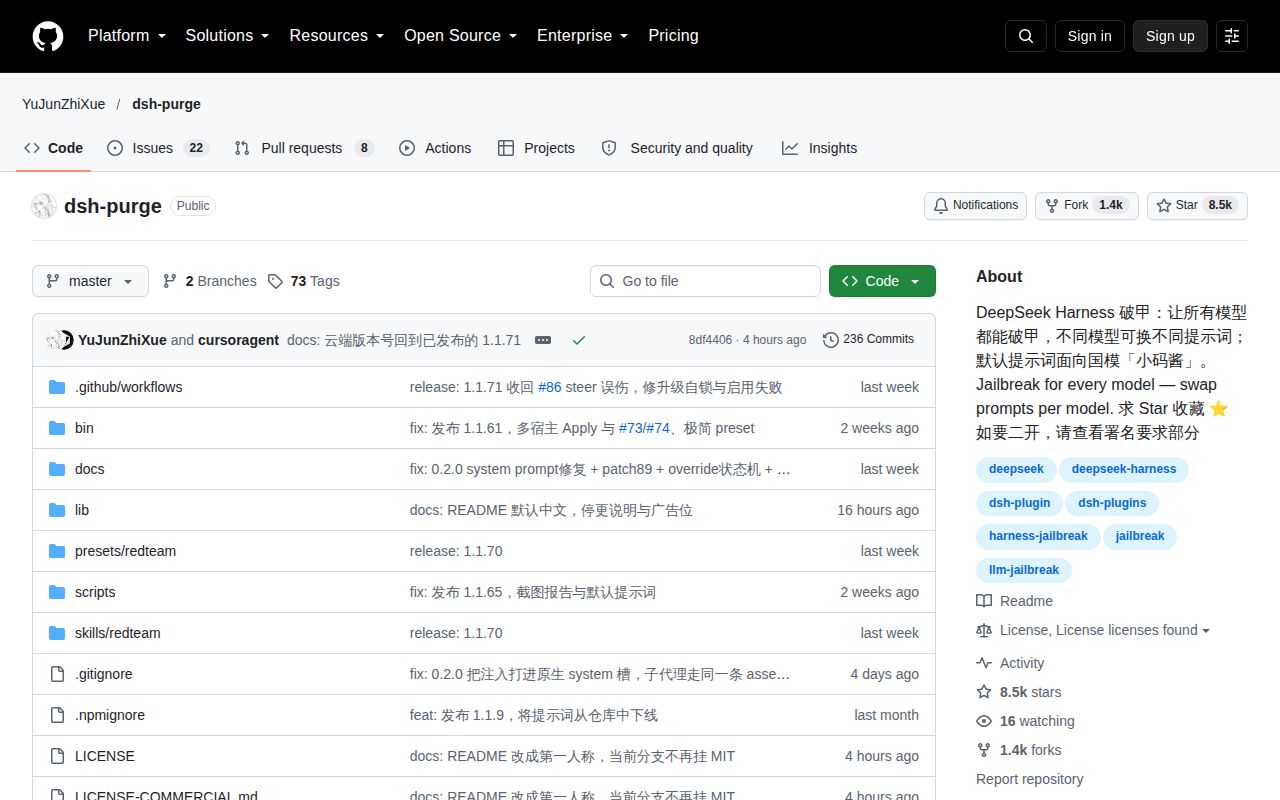Screen dimensions: 1280x800
Task: Click the jailbreak topic tag
Action: click(x=1140, y=536)
